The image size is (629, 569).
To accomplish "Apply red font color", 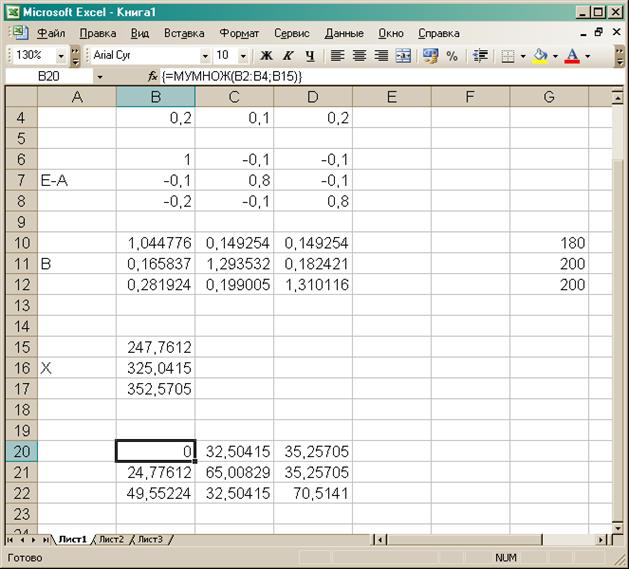I will click(x=572, y=55).
